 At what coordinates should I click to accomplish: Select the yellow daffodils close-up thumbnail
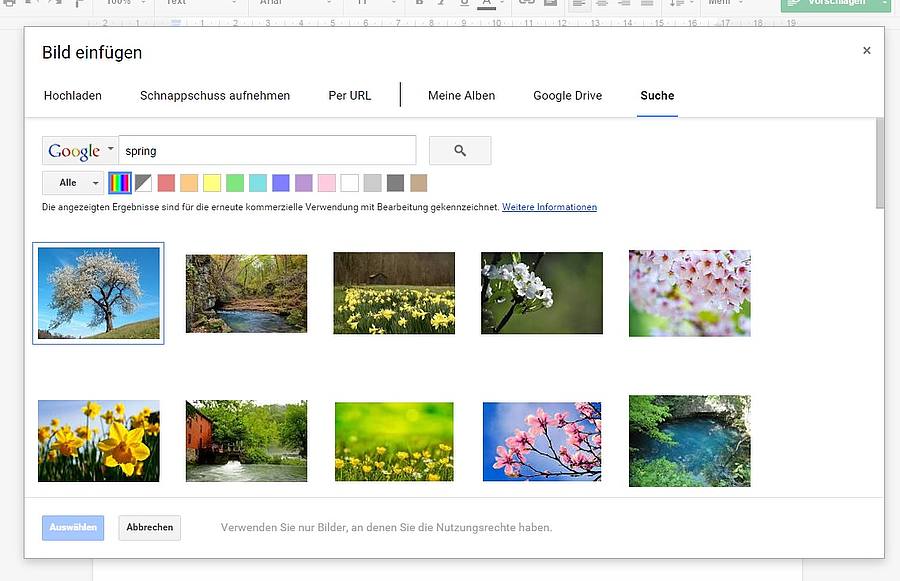(99, 441)
